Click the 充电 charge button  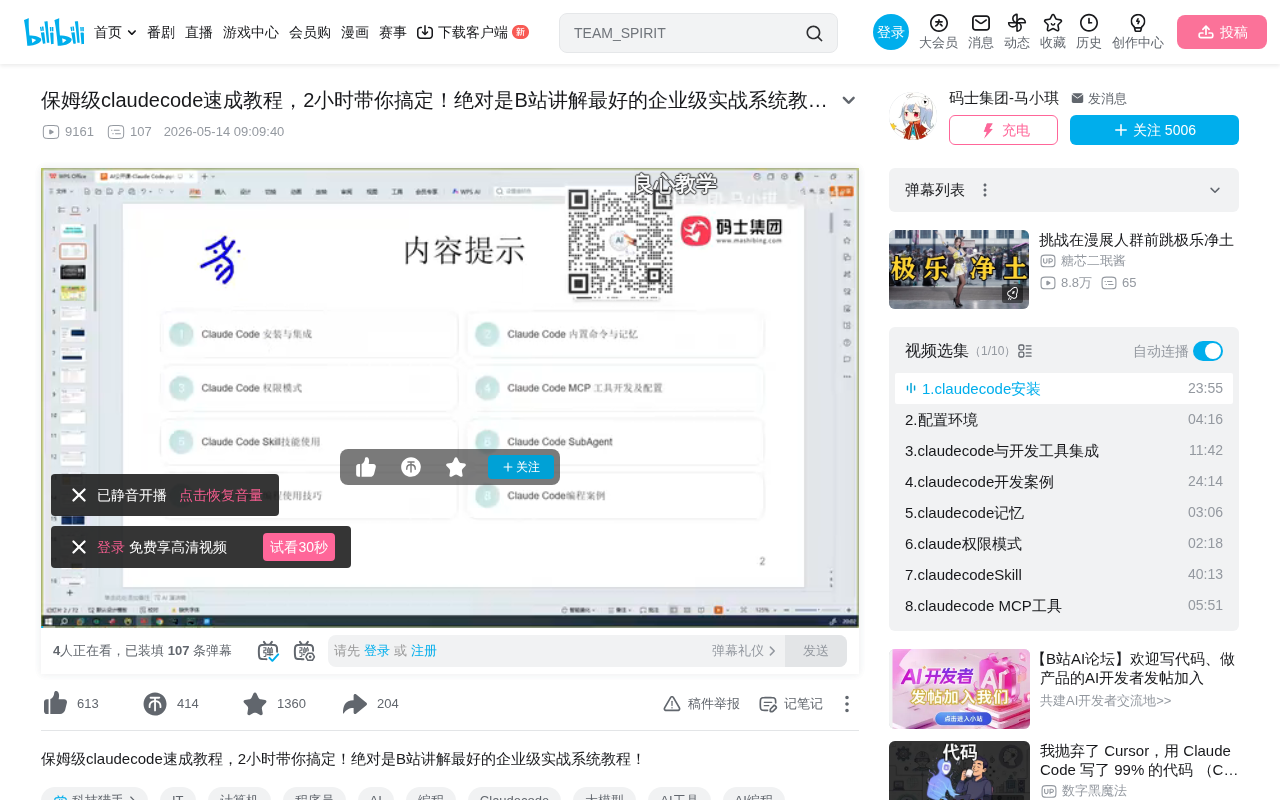pos(1003,130)
